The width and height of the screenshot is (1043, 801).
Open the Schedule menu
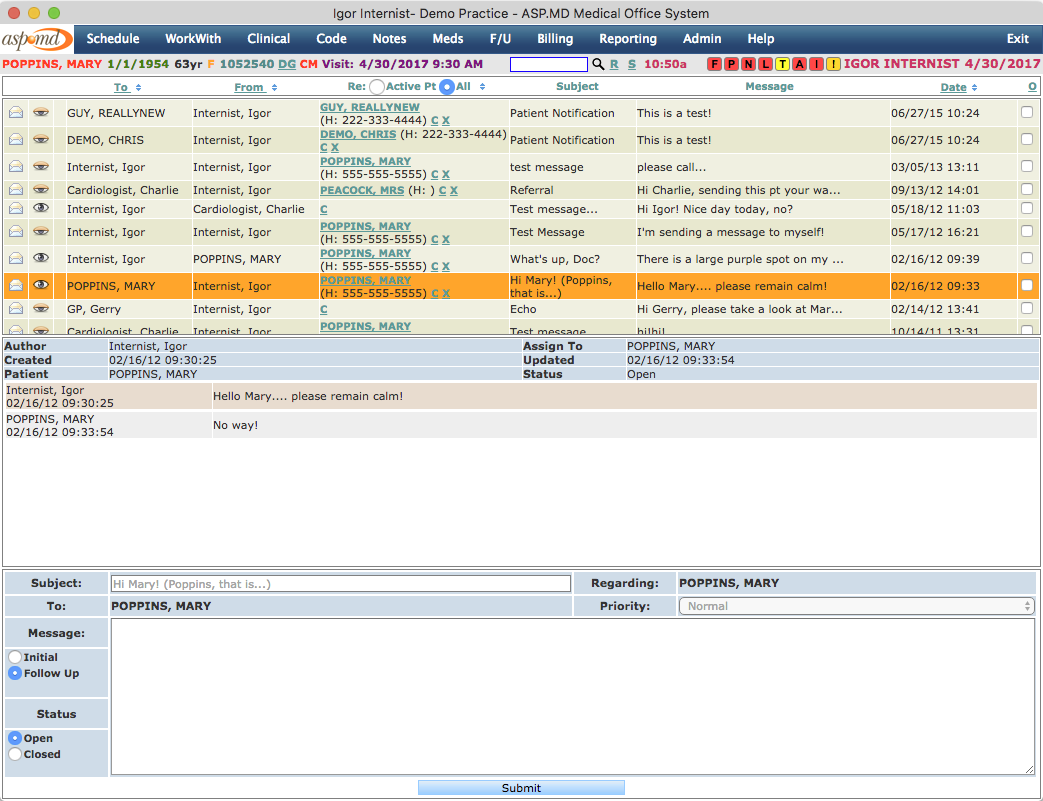coord(113,39)
